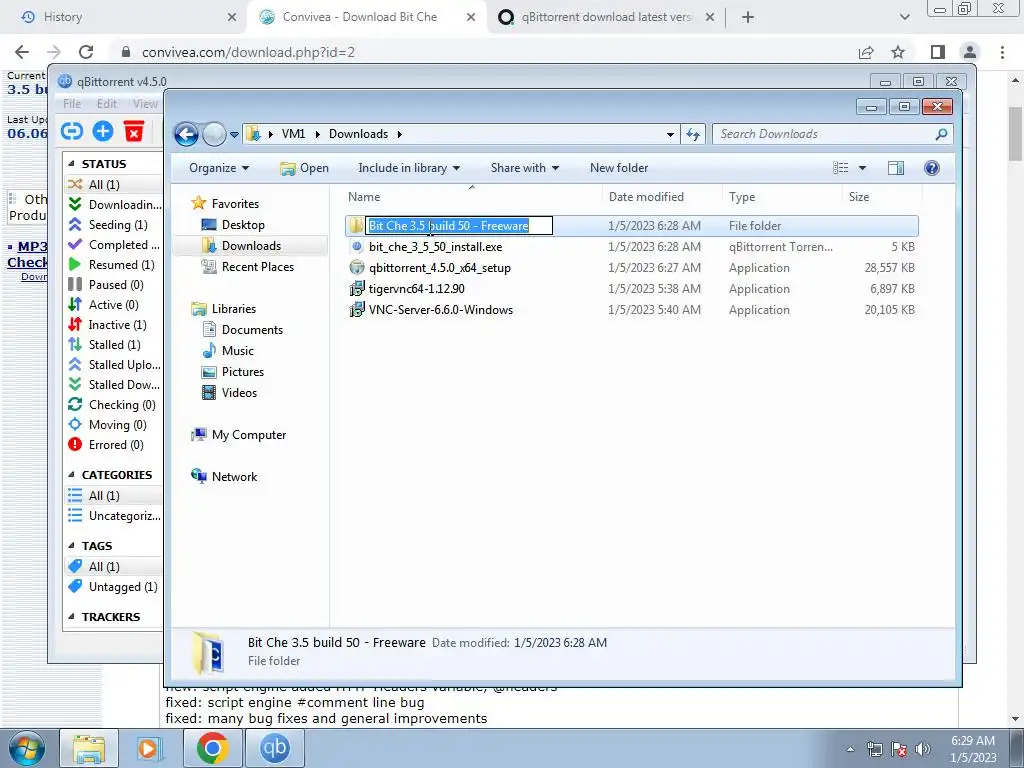Open the qBittorrent File menu

pos(72,103)
